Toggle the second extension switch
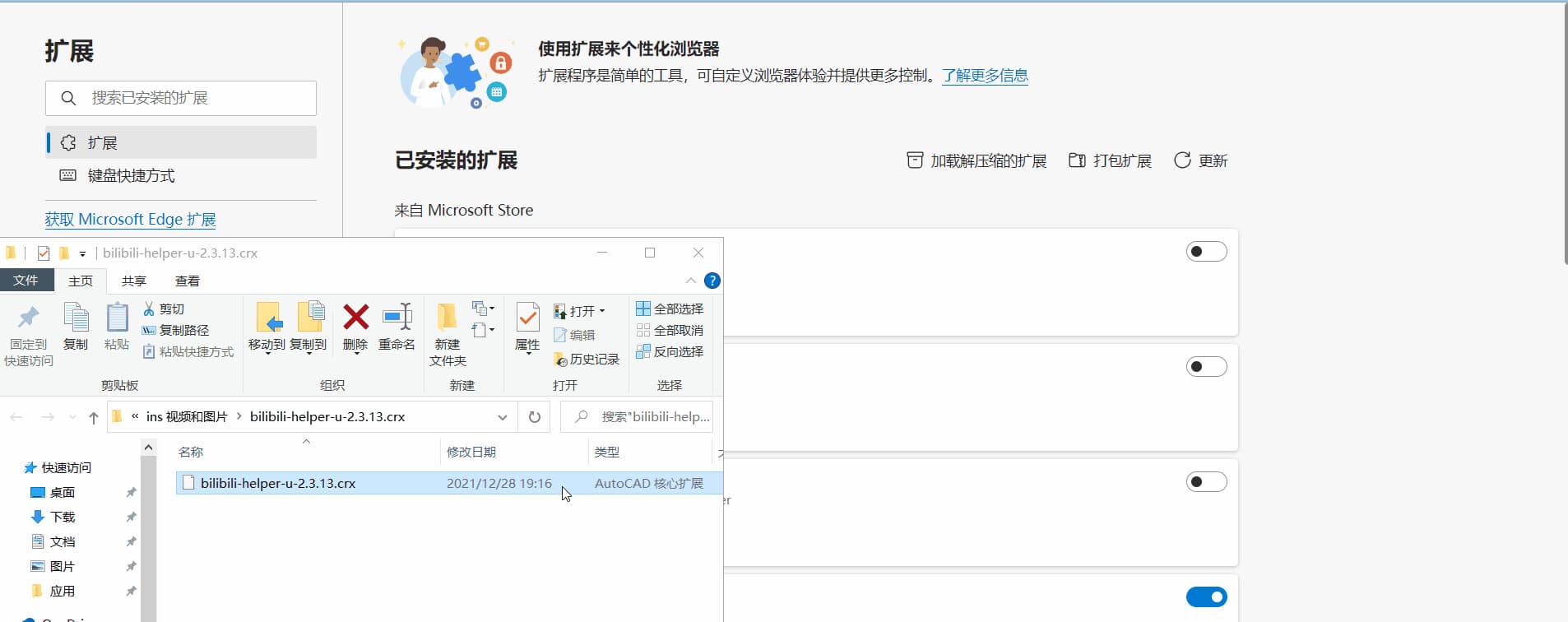This screenshot has height=622, width=1568. 1207,367
